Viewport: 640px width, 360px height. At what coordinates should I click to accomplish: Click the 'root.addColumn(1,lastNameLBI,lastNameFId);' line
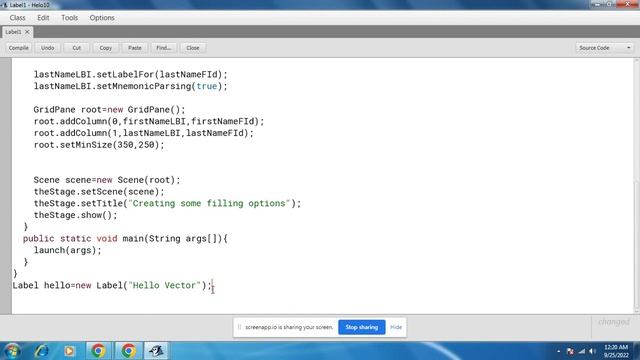coord(144,133)
